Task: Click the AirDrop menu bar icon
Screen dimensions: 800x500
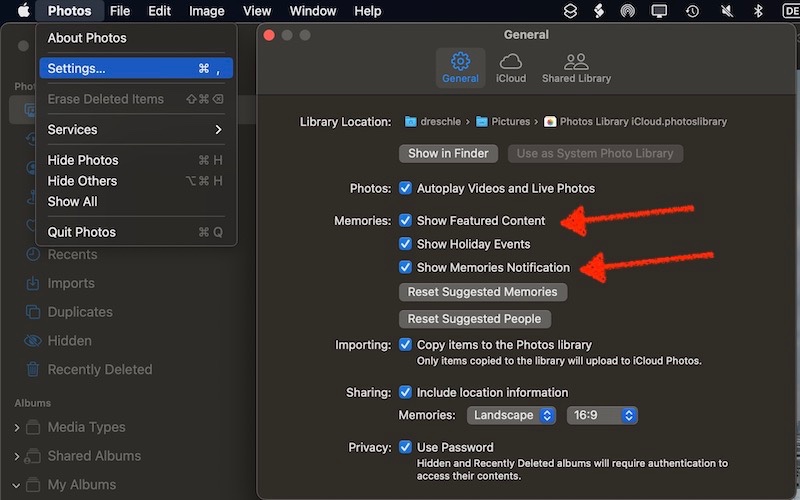Action: click(x=628, y=11)
